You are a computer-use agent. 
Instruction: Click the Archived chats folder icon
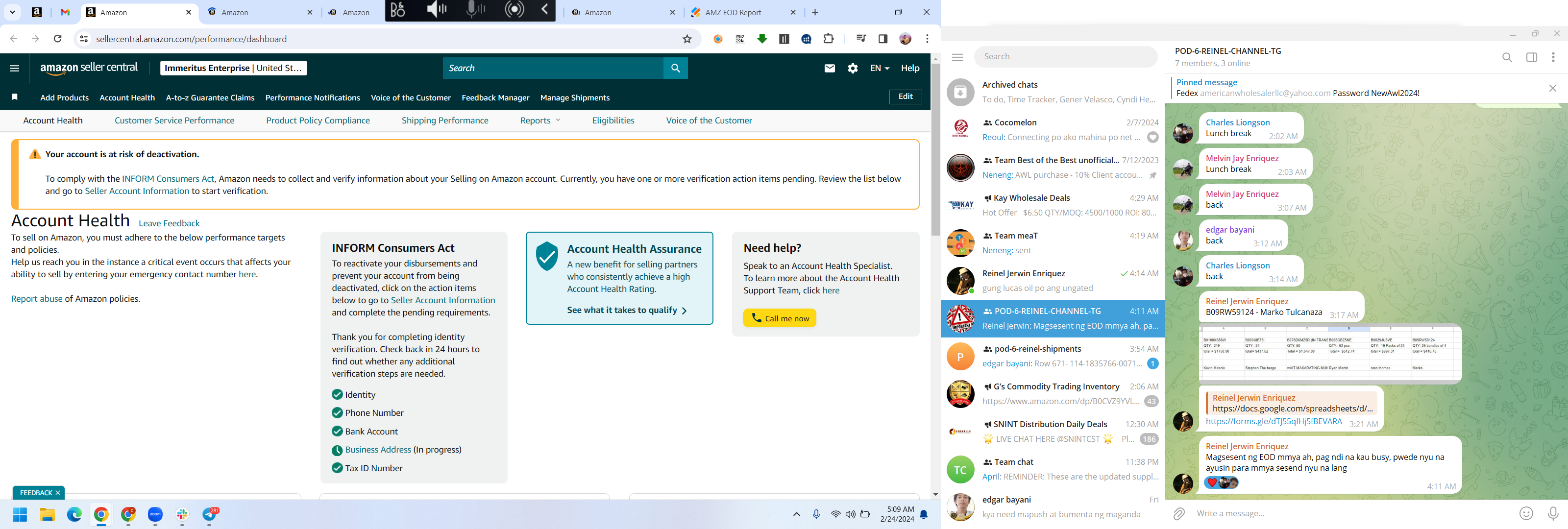[960, 92]
